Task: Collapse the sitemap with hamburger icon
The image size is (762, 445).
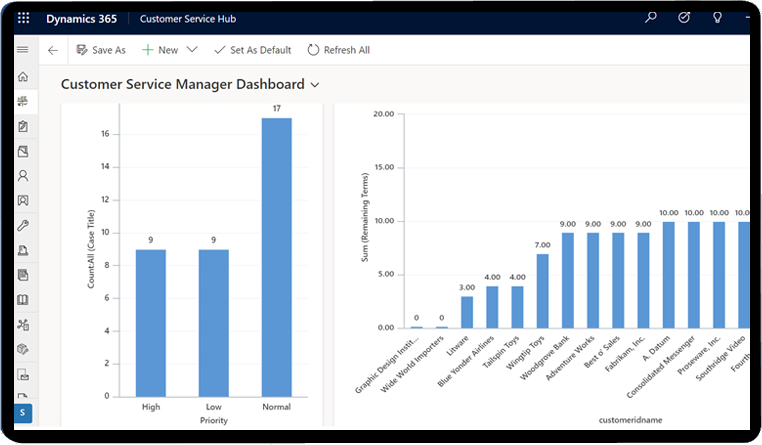Action: tap(23, 50)
